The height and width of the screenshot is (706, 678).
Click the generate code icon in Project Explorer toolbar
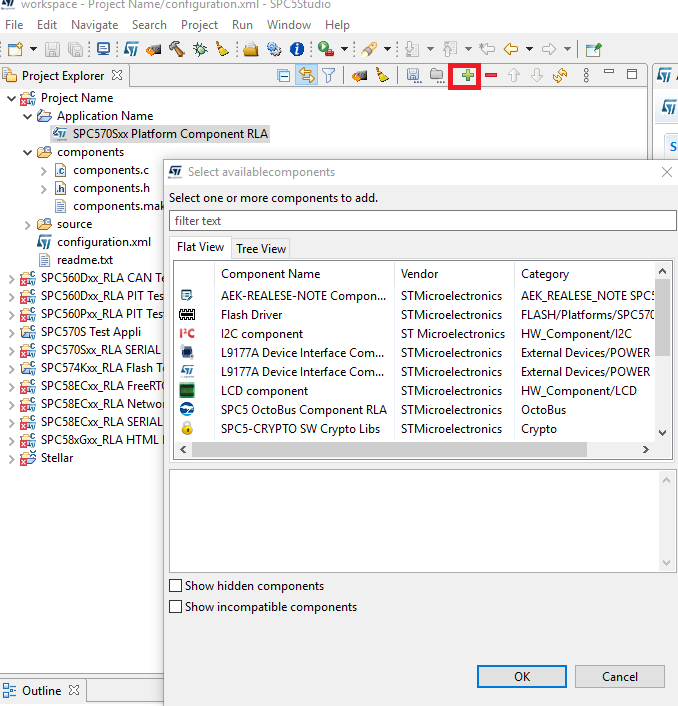(x=359, y=76)
